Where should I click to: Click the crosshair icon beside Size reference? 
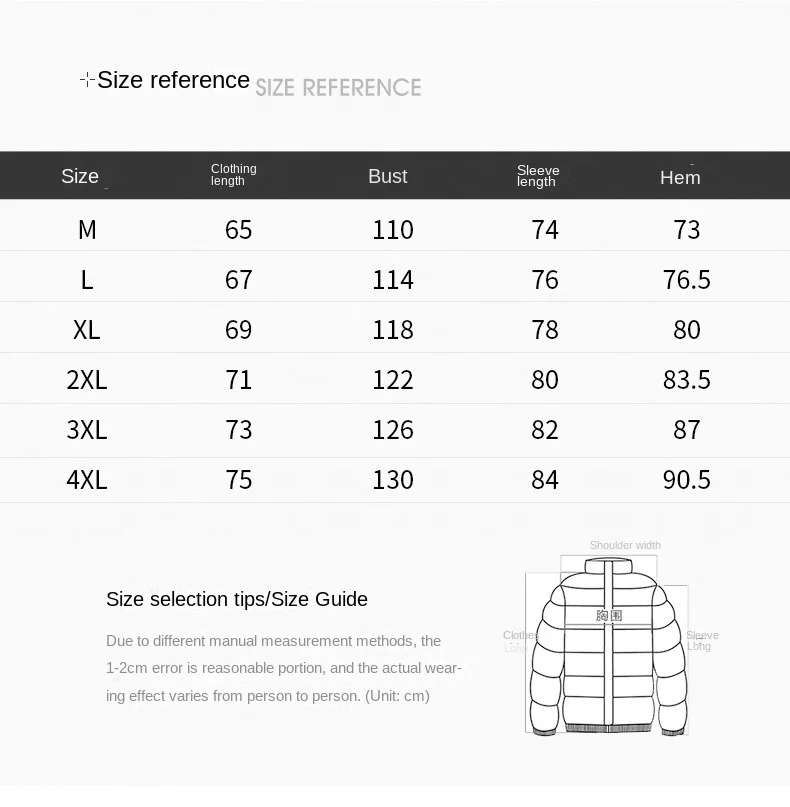[87, 80]
